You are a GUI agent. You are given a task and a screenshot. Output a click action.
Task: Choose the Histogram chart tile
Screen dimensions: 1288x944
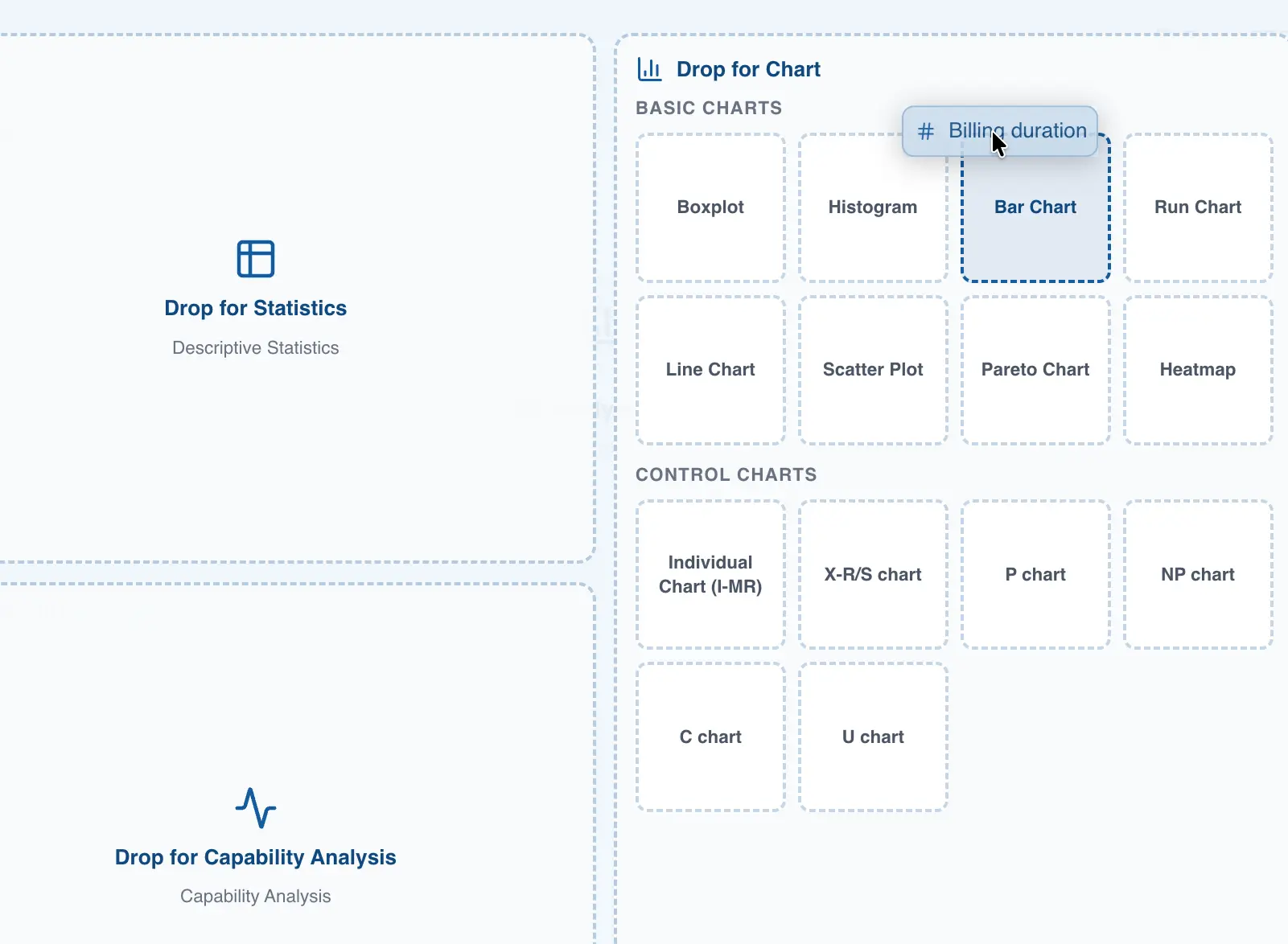(873, 207)
